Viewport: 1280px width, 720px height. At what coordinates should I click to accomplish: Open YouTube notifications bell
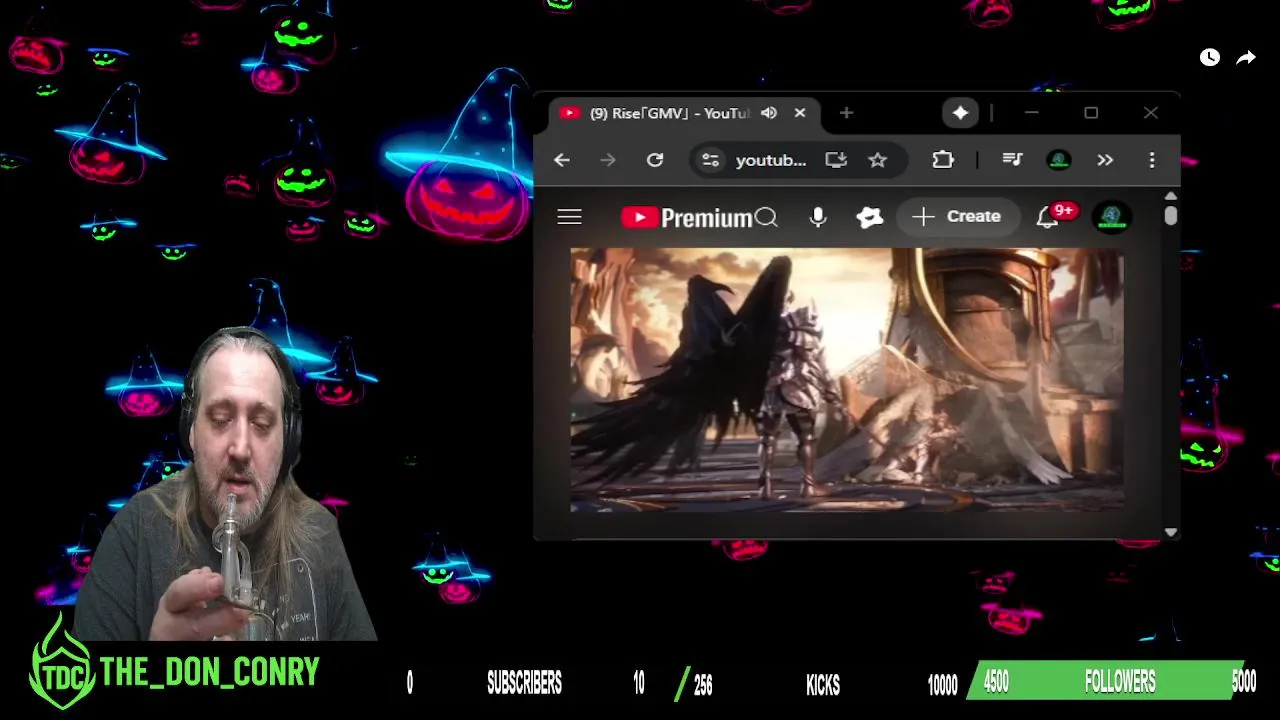click(1047, 217)
